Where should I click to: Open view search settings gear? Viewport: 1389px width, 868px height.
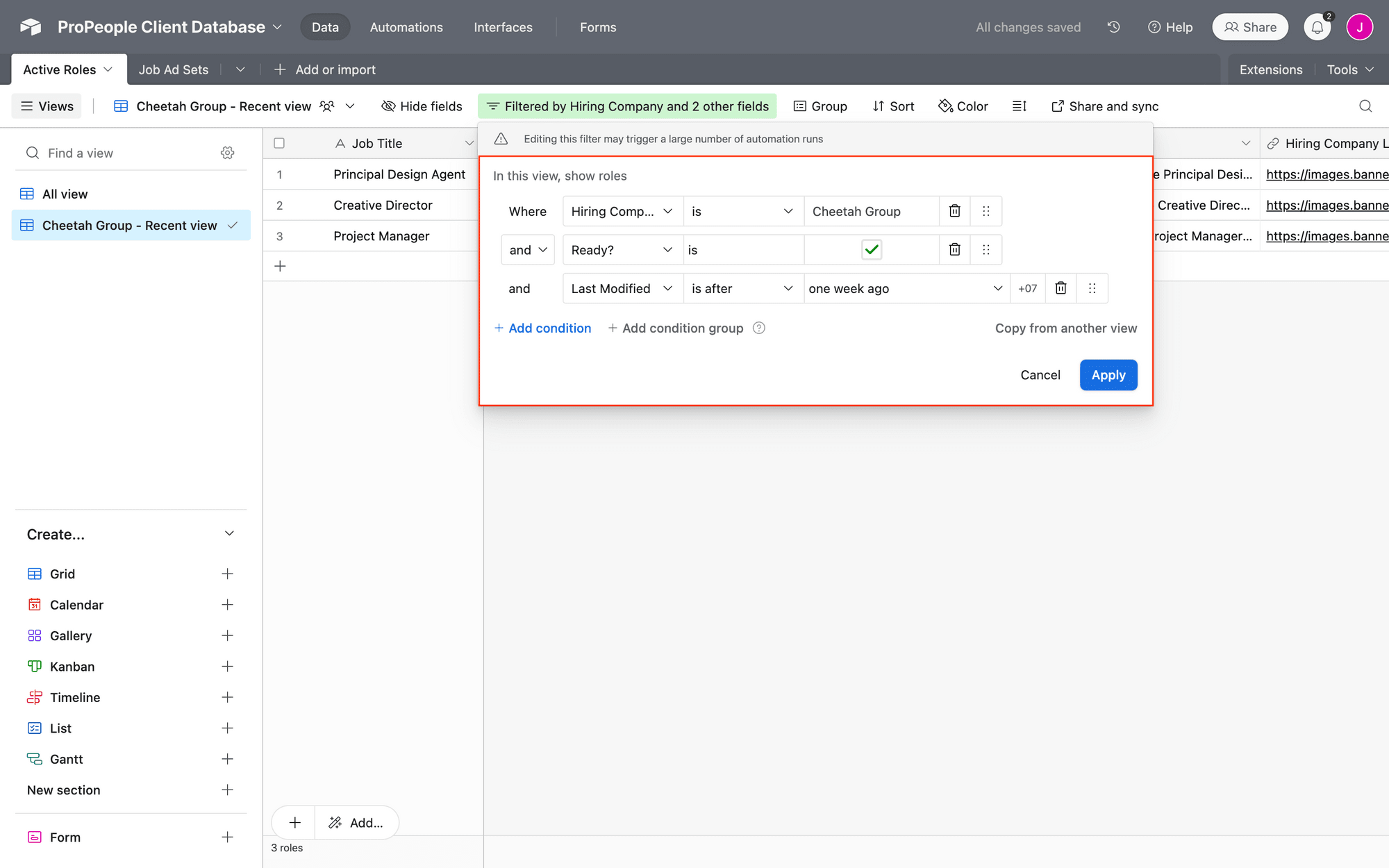pos(227,153)
